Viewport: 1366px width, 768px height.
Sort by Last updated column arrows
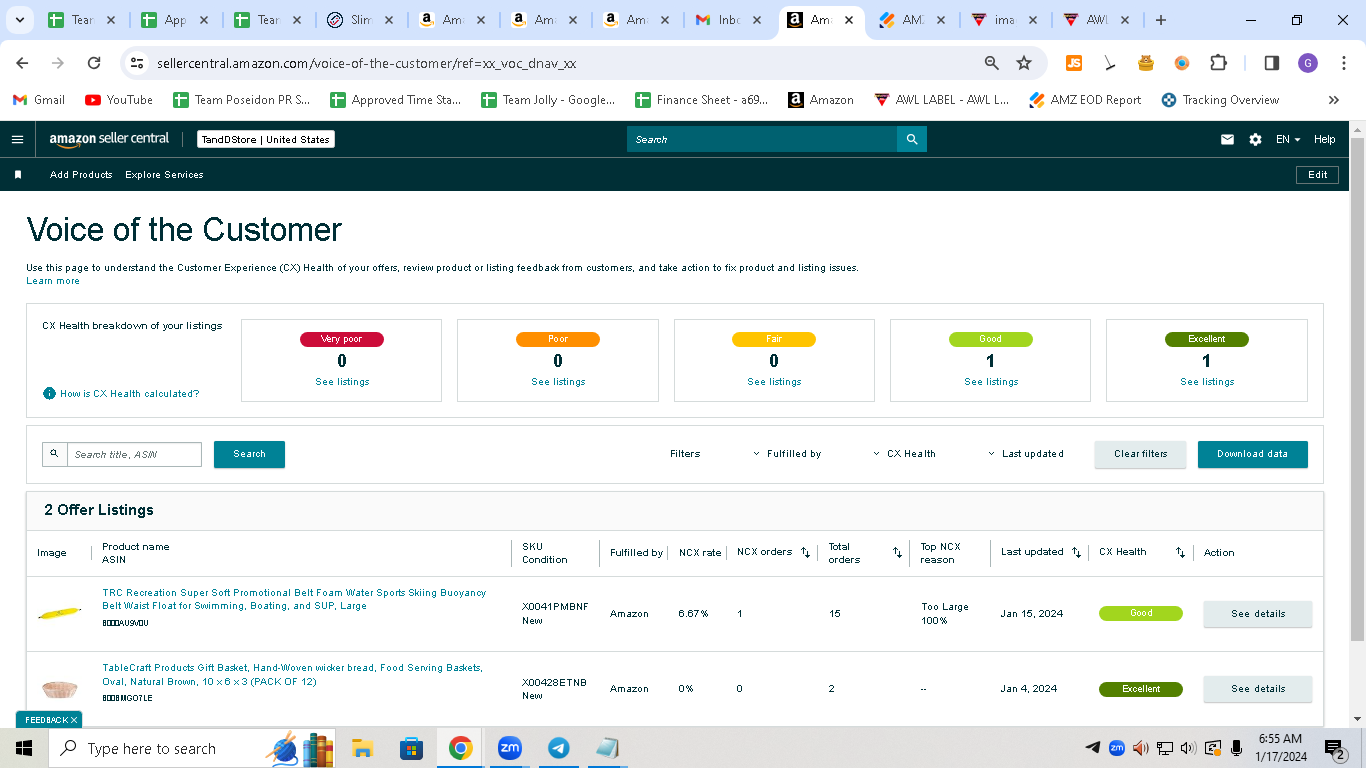coord(1076,552)
